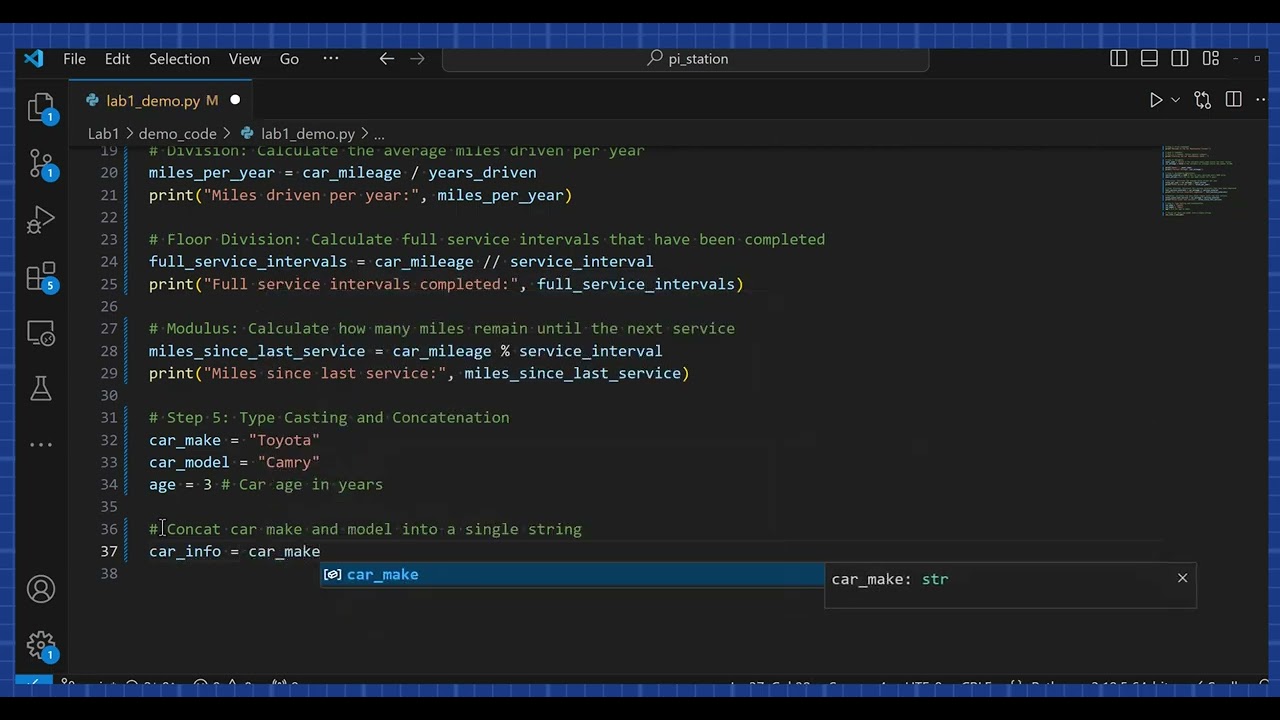Click car_info on line 37
The width and height of the screenshot is (1280, 720).
(x=185, y=551)
